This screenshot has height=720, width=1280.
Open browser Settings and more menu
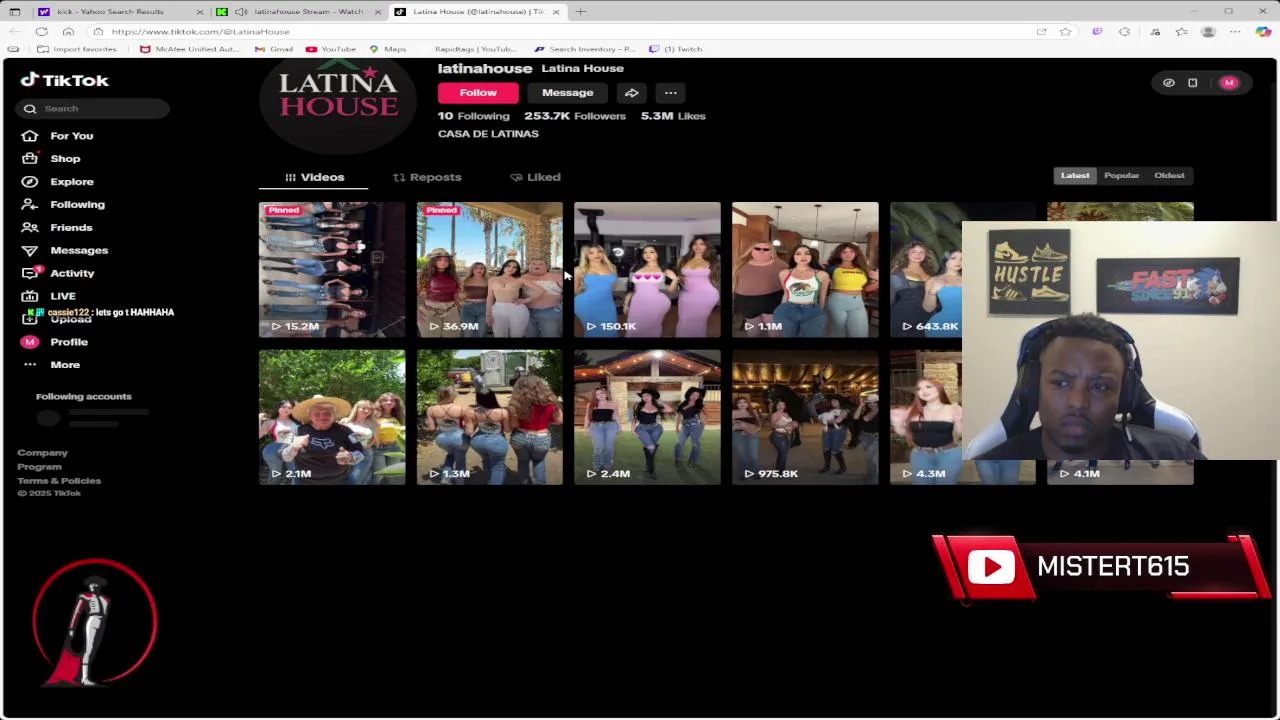(1235, 32)
